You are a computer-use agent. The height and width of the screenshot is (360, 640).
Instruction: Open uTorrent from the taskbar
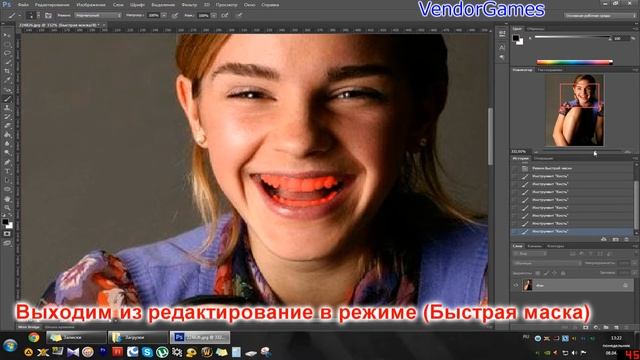(x=162, y=352)
